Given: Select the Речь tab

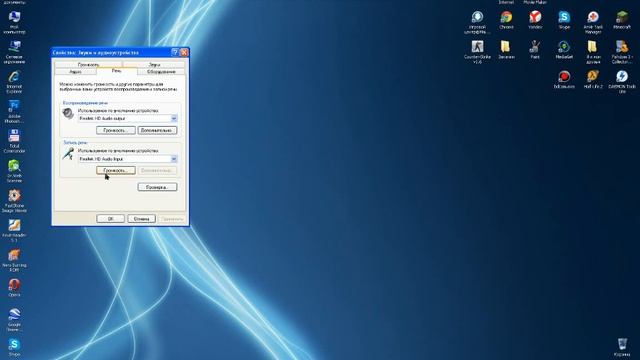Looking at the screenshot, I should click(x=117, y=71).
